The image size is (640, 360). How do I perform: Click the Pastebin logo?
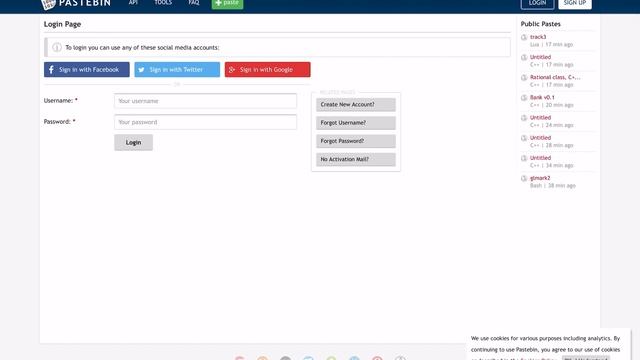(x=76, y=3)
